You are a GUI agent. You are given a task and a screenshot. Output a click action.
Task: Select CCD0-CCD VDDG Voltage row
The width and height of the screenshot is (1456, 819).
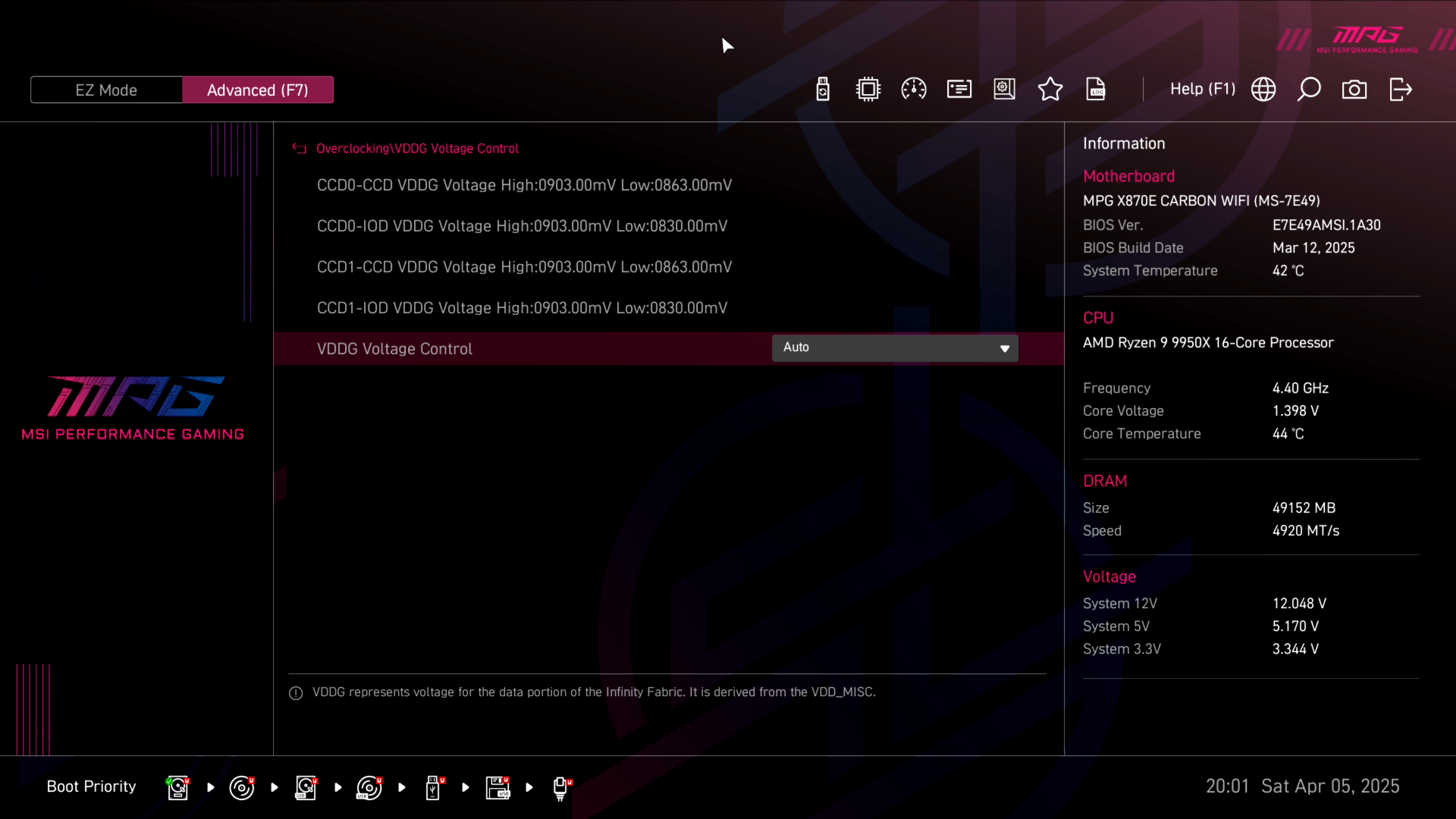tap(524, 186)
